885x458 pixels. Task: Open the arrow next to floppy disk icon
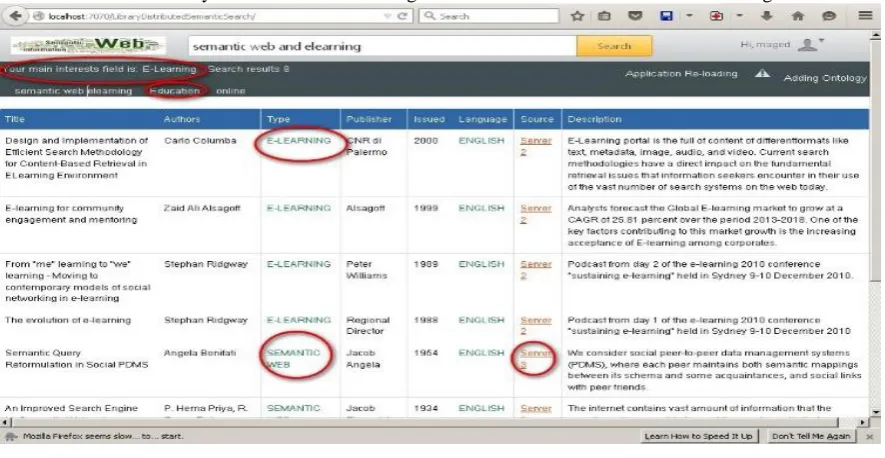coord(689,16)
